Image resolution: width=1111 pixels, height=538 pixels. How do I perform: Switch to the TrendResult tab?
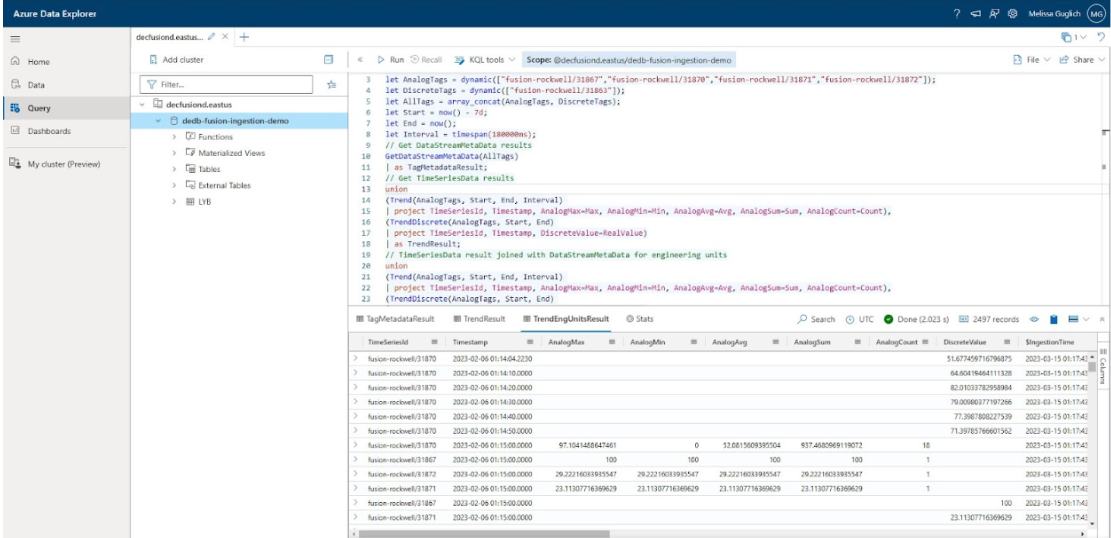(478, 319)
